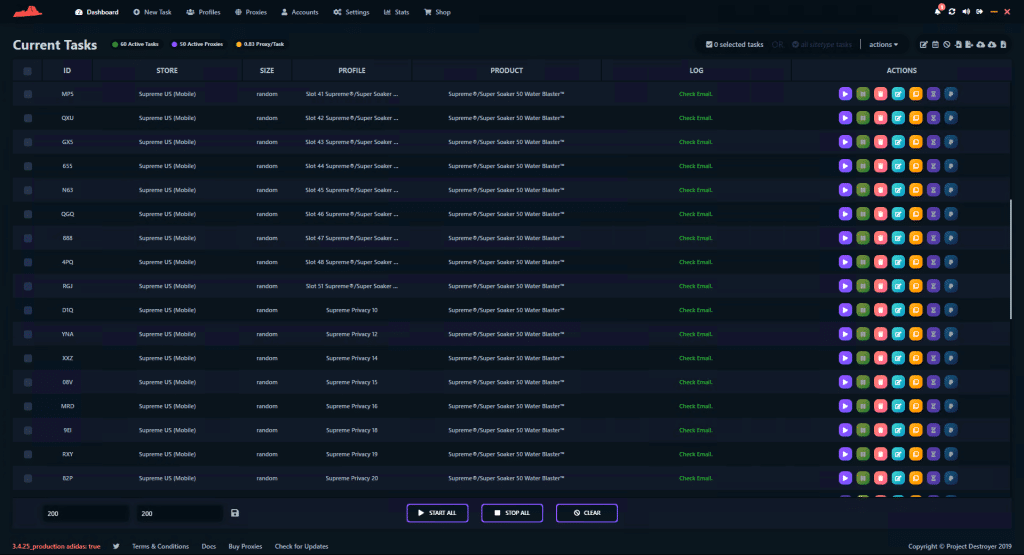Open the Terms & Conditions link
This screenshot has width=1024, height=555.
pos(160,547)
